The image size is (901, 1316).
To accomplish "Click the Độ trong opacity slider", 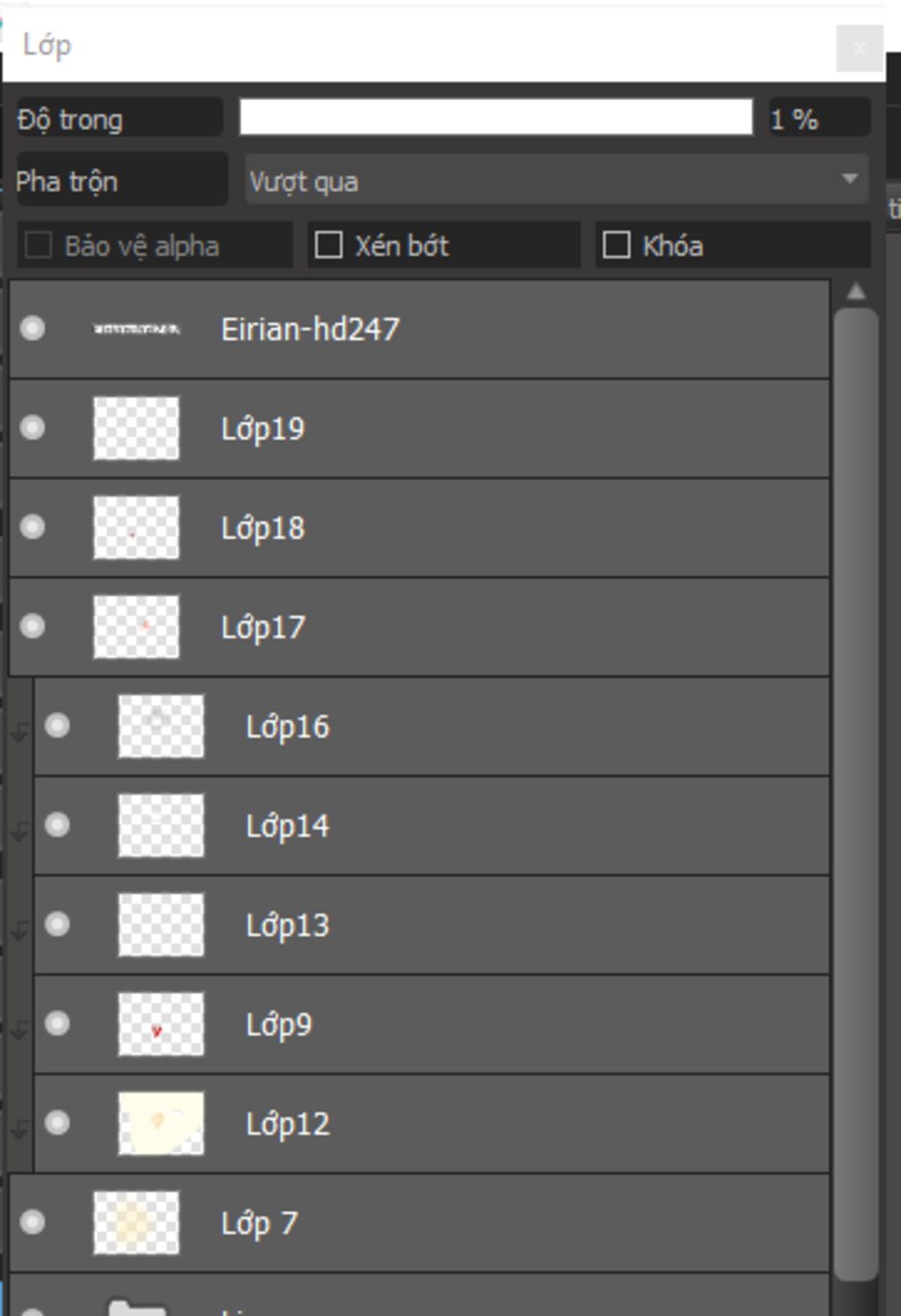I will (495, 117).
